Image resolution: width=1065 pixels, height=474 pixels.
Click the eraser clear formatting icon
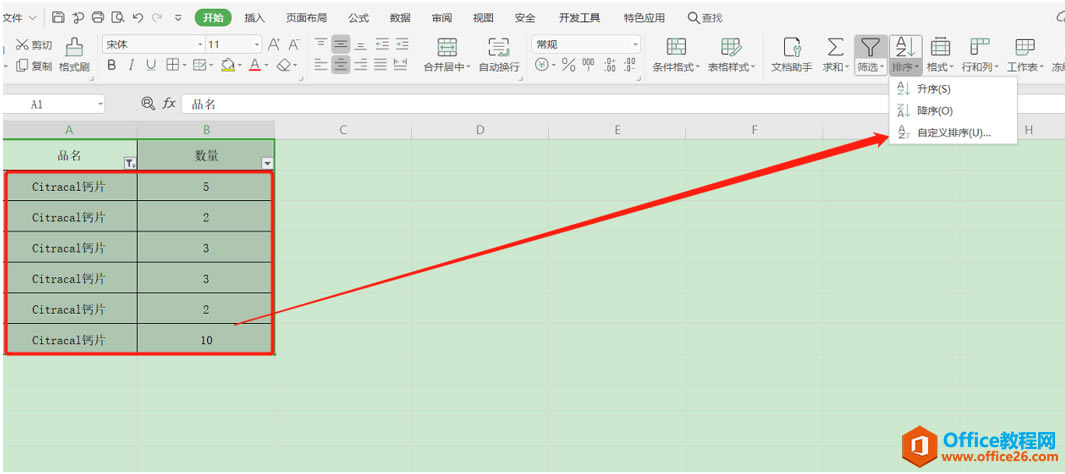[285, 65]
